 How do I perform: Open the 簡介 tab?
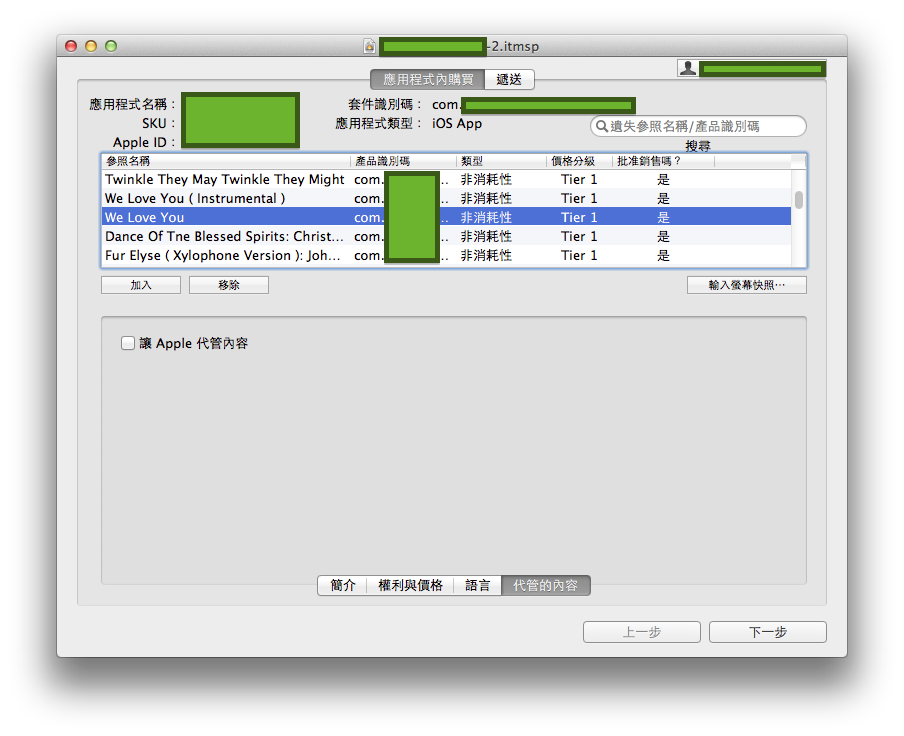pyautogui.click(x=343, y=585)
